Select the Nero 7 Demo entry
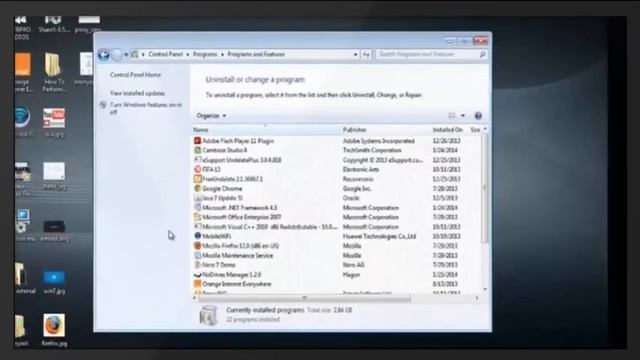This screenshot has height=360, width=640. pyautogui.click(x=337, y=265)
